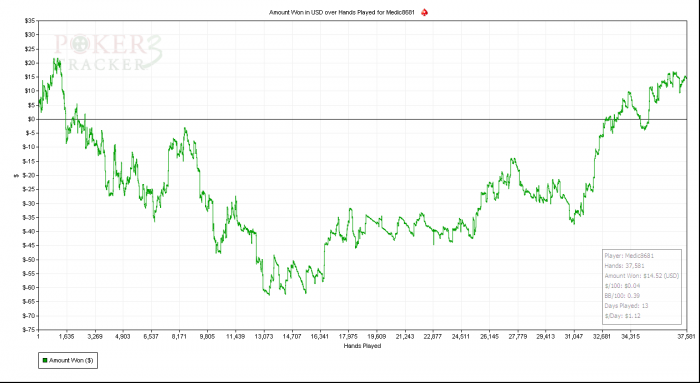The image size is (700, 383).
Task: Click the '$-50' y-axis label
Action: click(29, 260)
